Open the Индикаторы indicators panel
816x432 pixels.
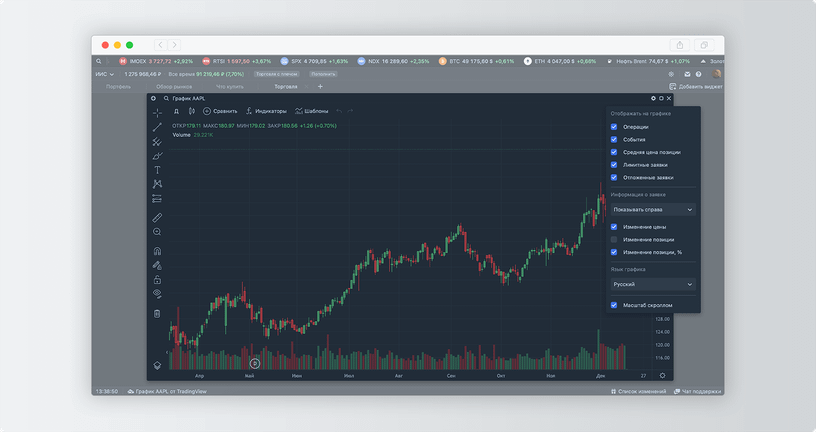point(266,111)
